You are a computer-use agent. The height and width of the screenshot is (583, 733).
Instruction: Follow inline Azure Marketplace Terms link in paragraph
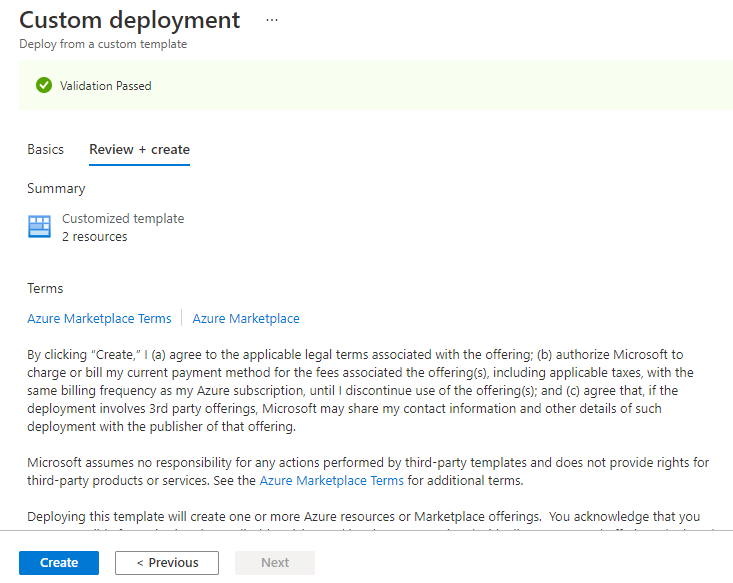coord(332,481)
